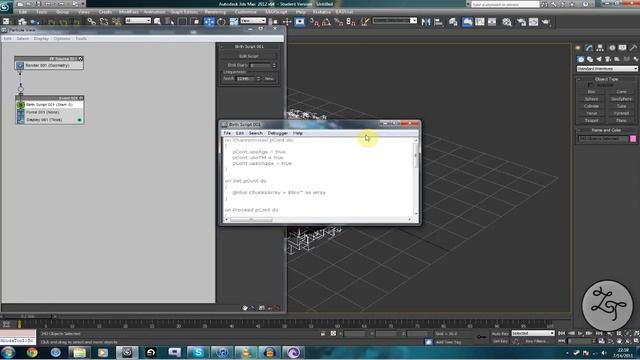Toggle PF Source 001 on/off icon
This screenshot has height=360, width=640.
tap(80, 59)
